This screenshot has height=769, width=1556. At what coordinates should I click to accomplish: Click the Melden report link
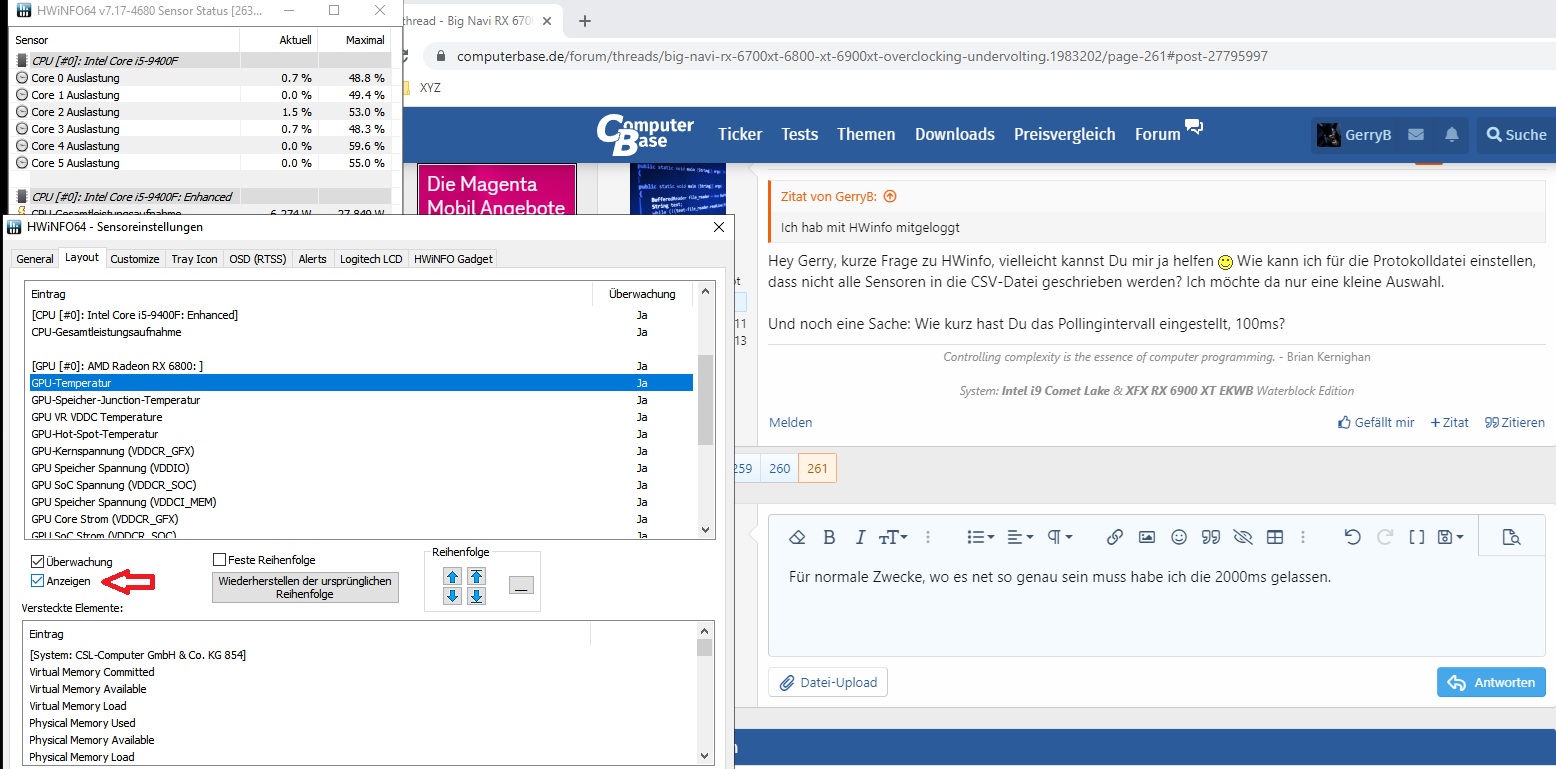point(790,422)
